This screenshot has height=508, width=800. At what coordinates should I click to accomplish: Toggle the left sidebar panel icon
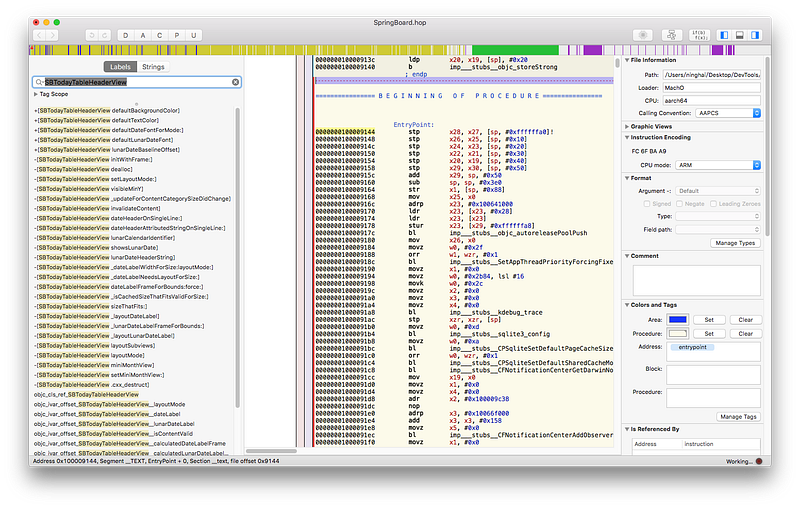(723, 35)
